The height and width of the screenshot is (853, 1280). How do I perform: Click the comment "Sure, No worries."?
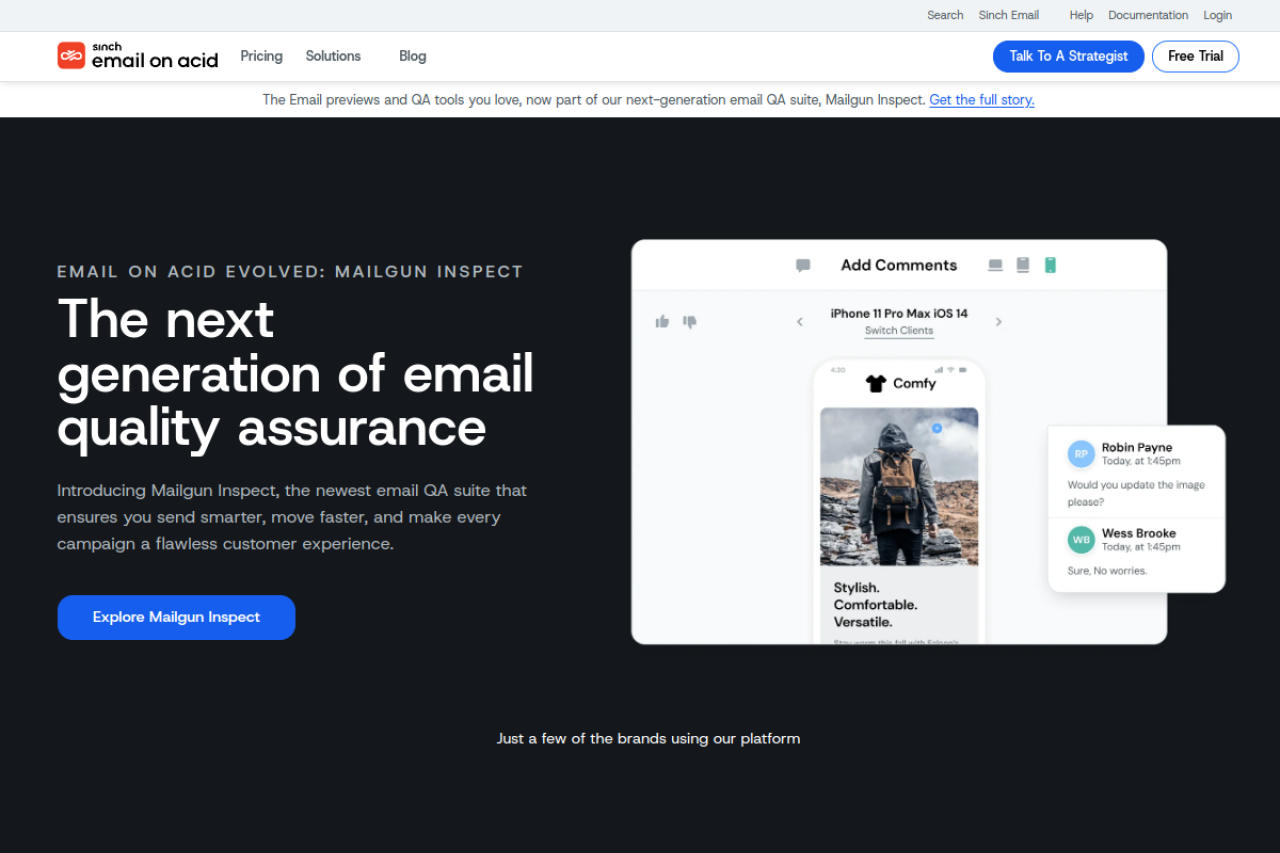point(1107,571)
